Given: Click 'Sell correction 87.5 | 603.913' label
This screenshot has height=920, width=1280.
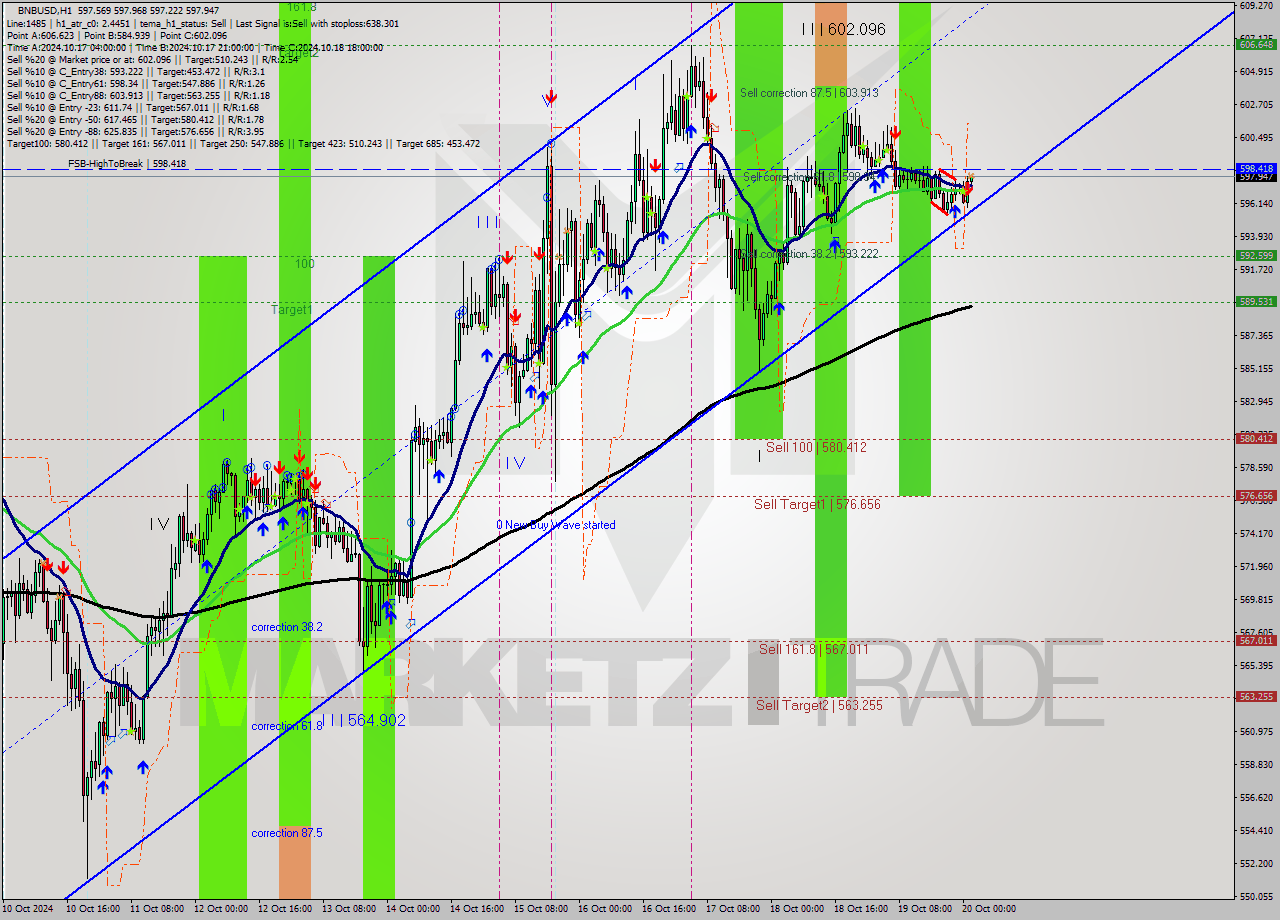Looking at the screenshot, I should pyautogui.click(x=809, y=93).
